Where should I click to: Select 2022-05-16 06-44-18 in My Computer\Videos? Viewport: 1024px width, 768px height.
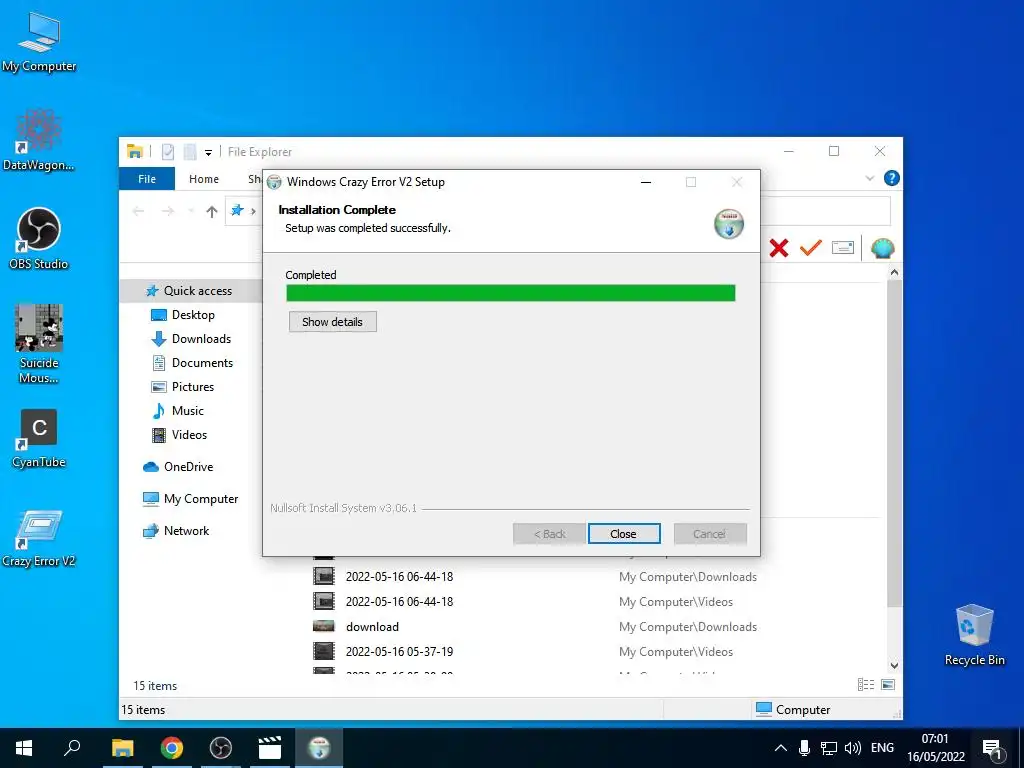[x=536, y=601]
